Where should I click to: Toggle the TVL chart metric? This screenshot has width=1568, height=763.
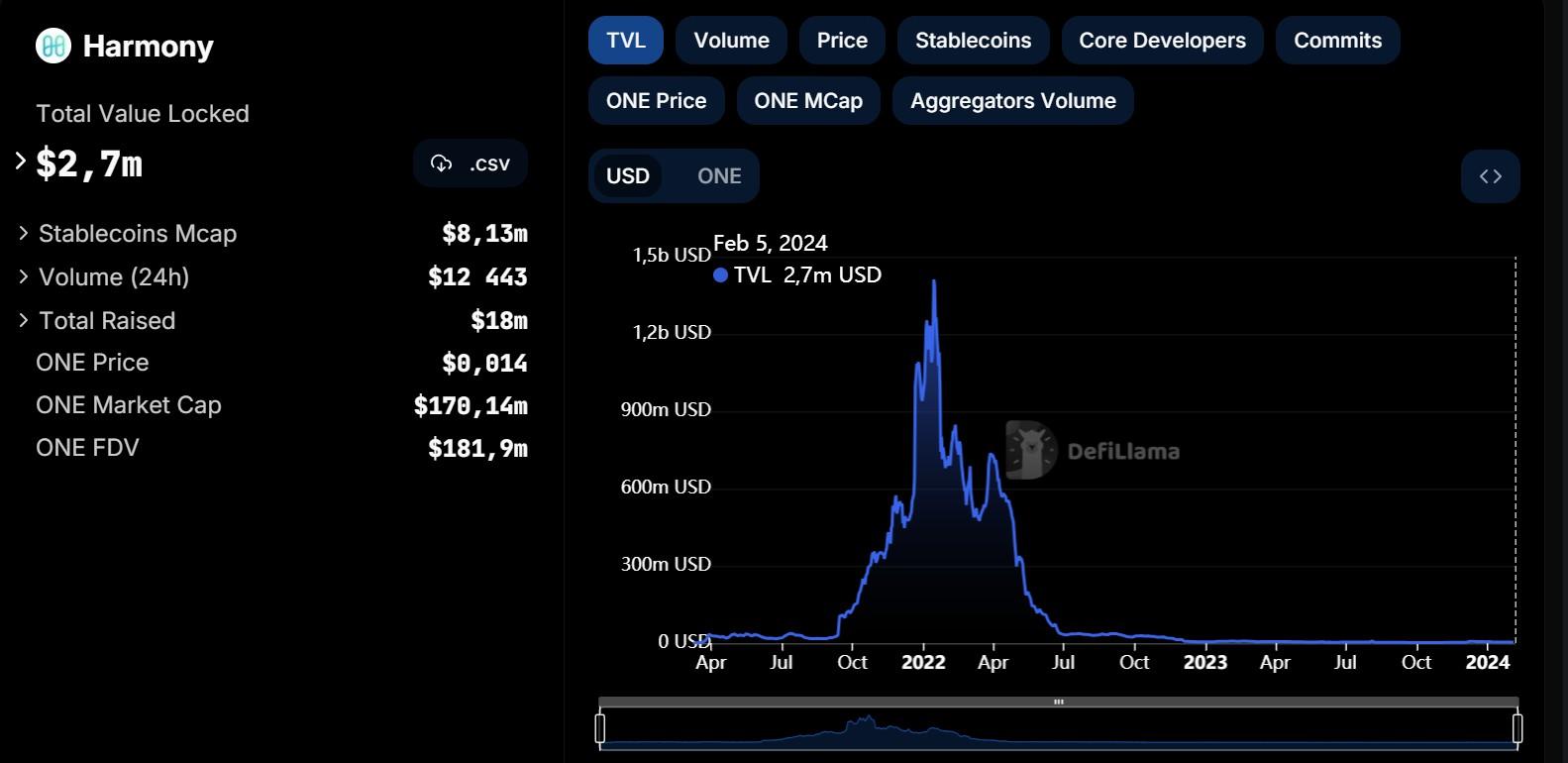tap(625, 41)
